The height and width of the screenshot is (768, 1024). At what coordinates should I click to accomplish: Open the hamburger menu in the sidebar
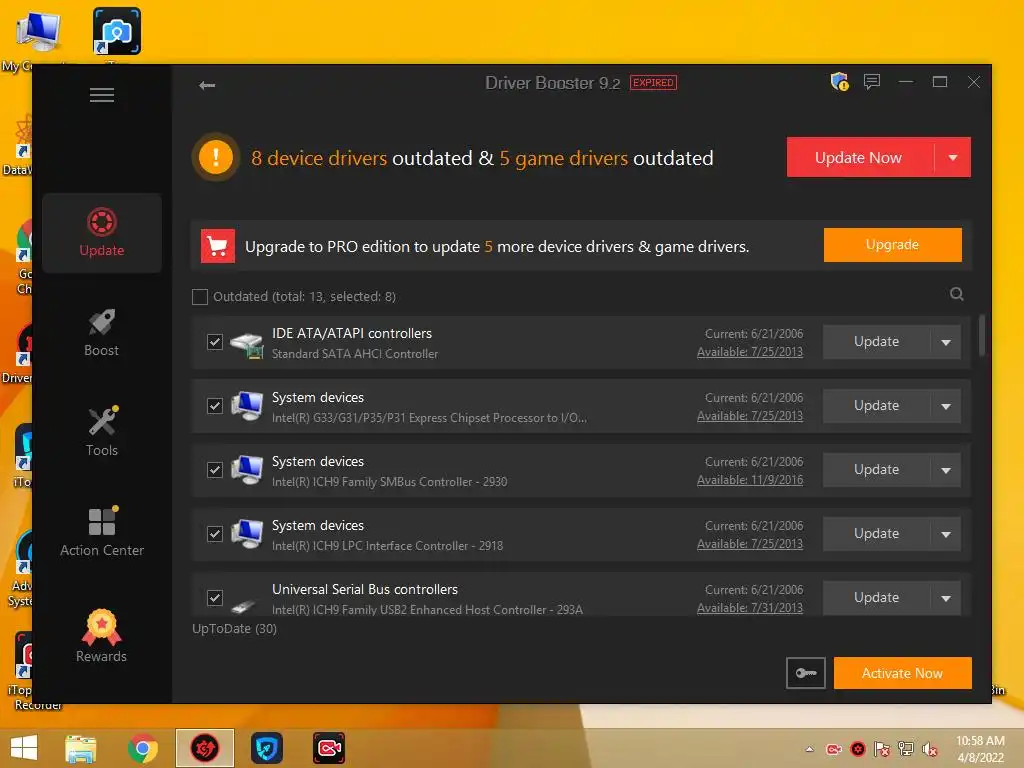102,95
